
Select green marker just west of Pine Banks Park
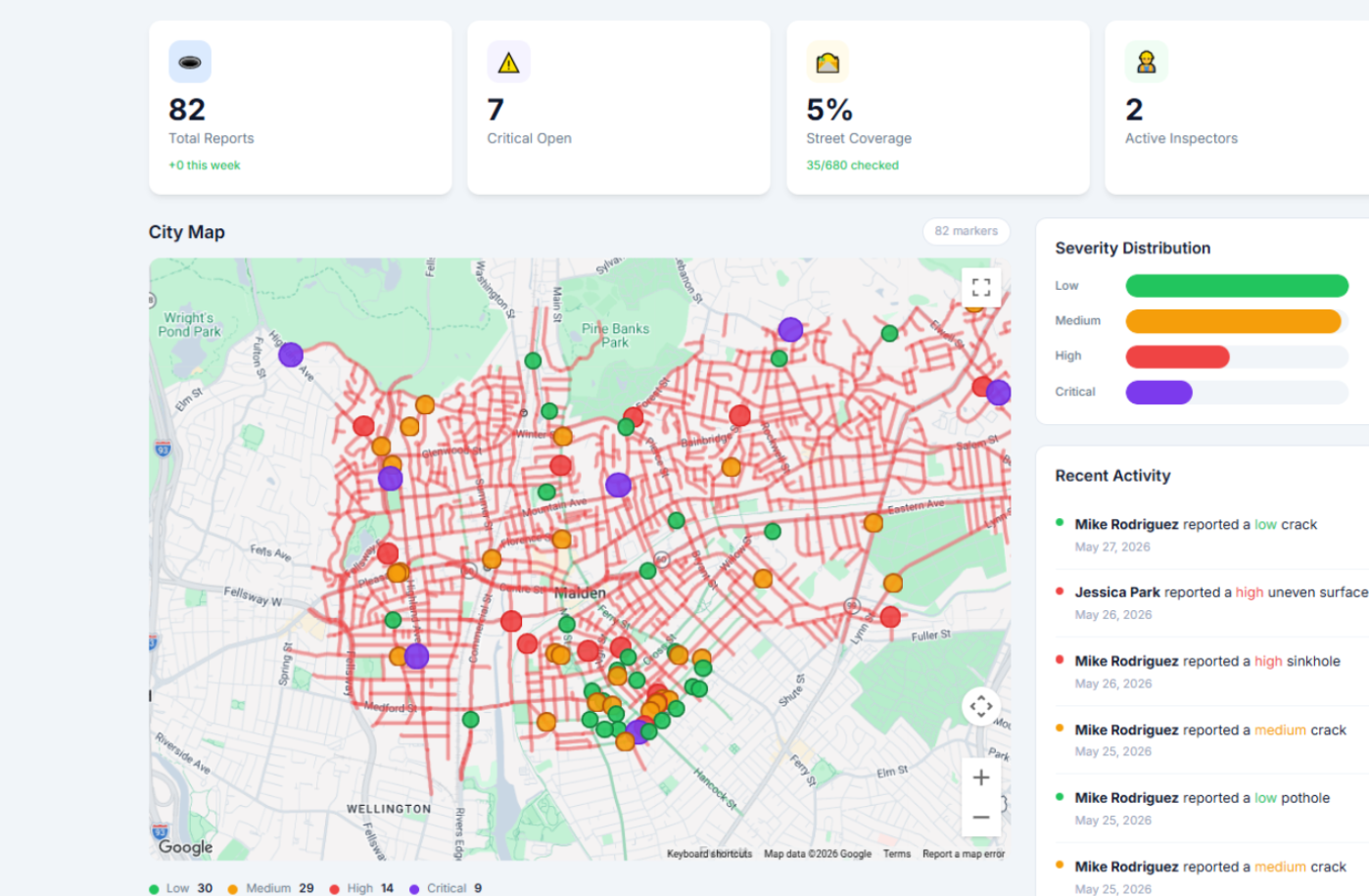533,360
